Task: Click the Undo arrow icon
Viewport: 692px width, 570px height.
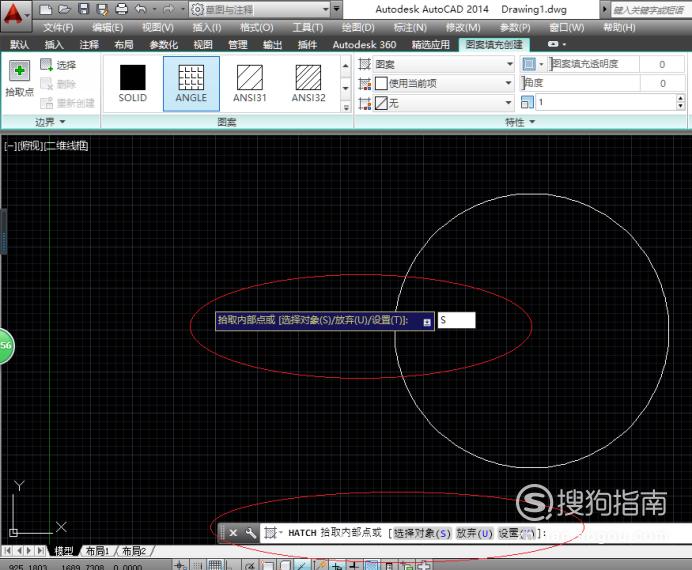Action: click(x=141, y=9)
